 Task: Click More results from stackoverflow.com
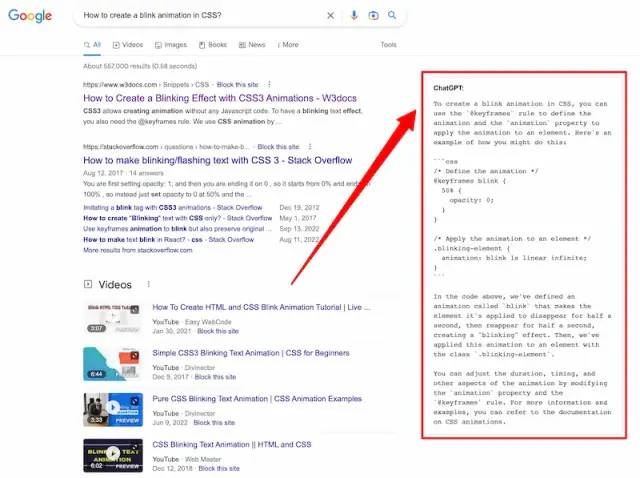[x=138, y=250]
